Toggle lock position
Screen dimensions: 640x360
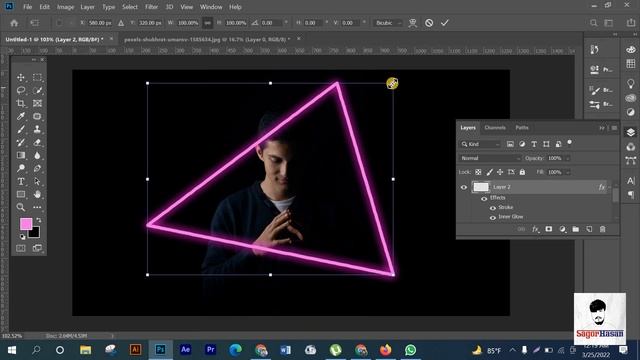tap(500, 172)
